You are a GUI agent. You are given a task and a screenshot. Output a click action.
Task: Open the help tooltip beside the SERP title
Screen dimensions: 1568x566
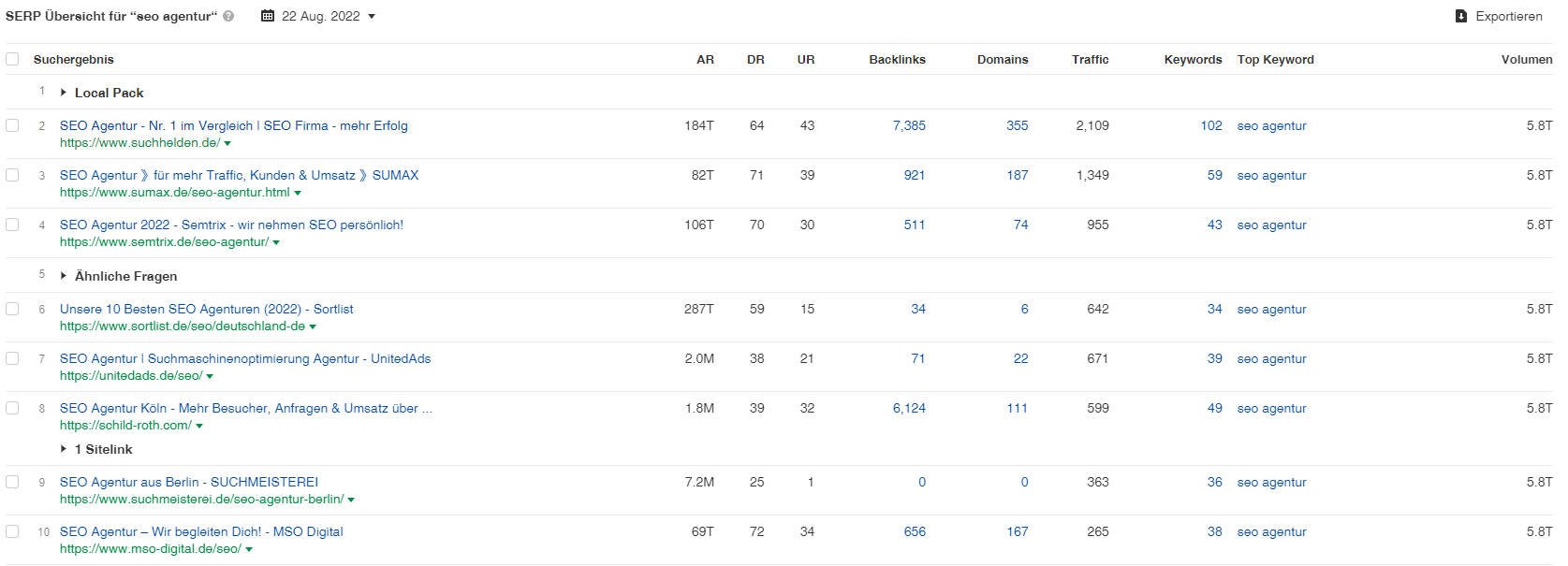227,16
